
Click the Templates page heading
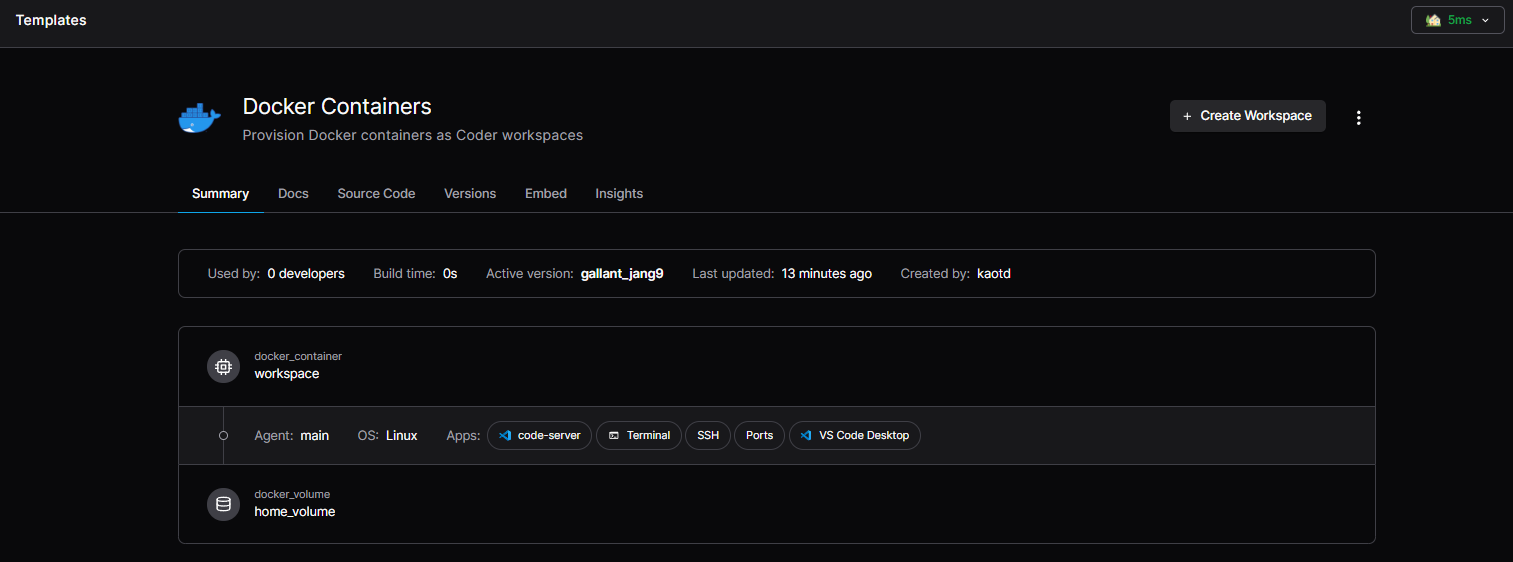coord(51,20)
